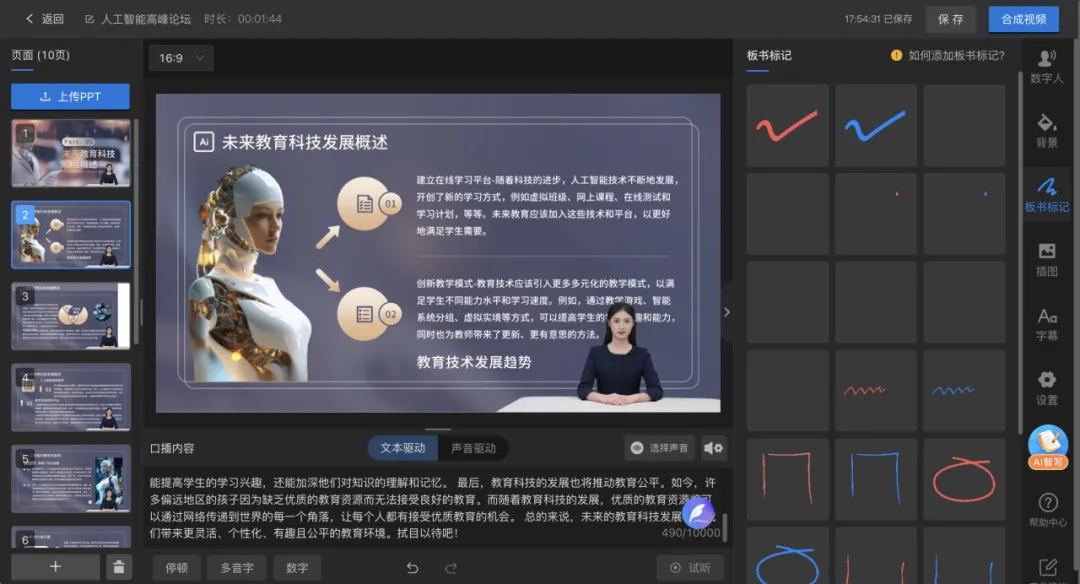This screenshot has width=1080, height=584.
Task: Open the 字幕 subtitle panel
Action: coord(1047,323)
